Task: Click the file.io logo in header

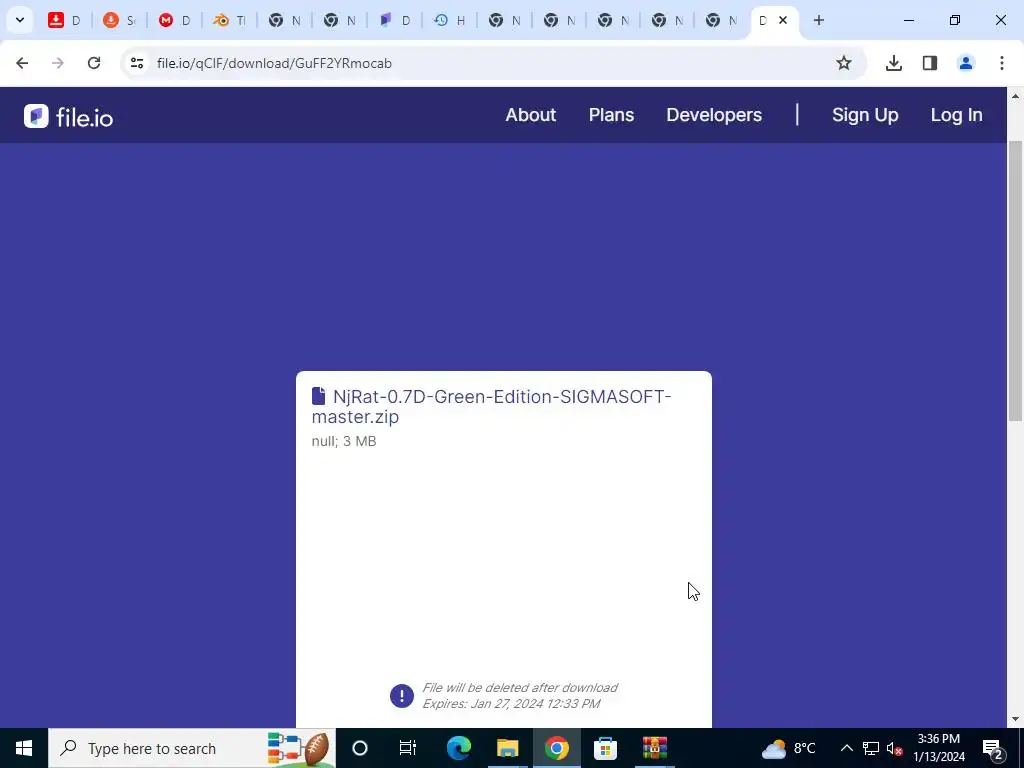Action: (x=69, y=117)
